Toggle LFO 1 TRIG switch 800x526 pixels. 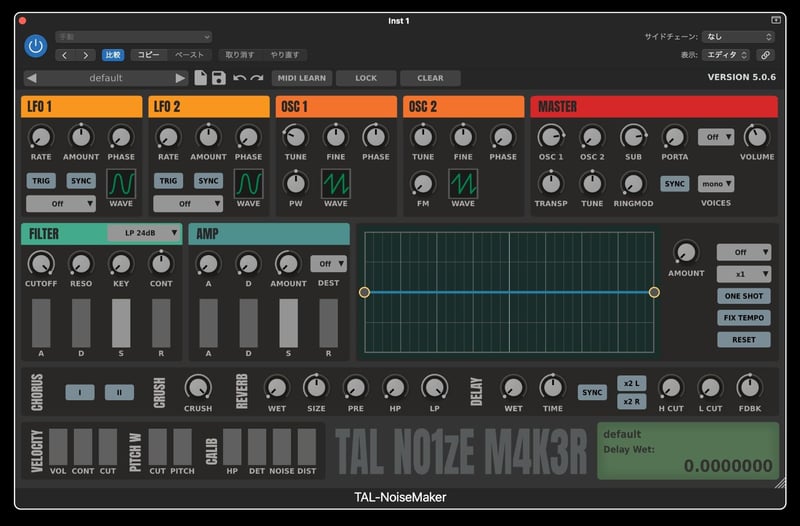coord(41,181)
